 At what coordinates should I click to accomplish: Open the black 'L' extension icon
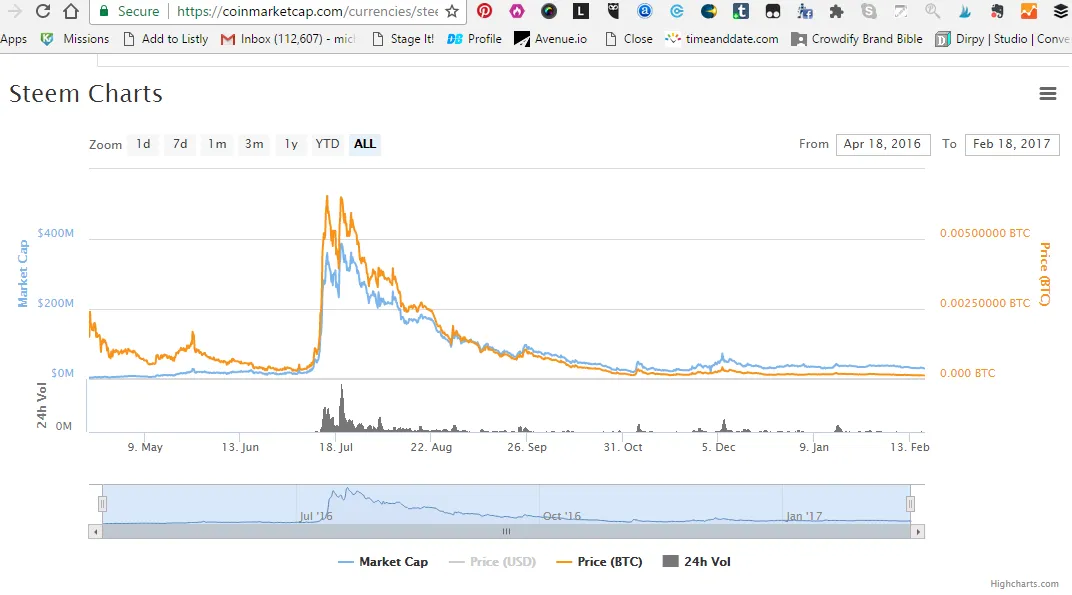coord(580,11)
